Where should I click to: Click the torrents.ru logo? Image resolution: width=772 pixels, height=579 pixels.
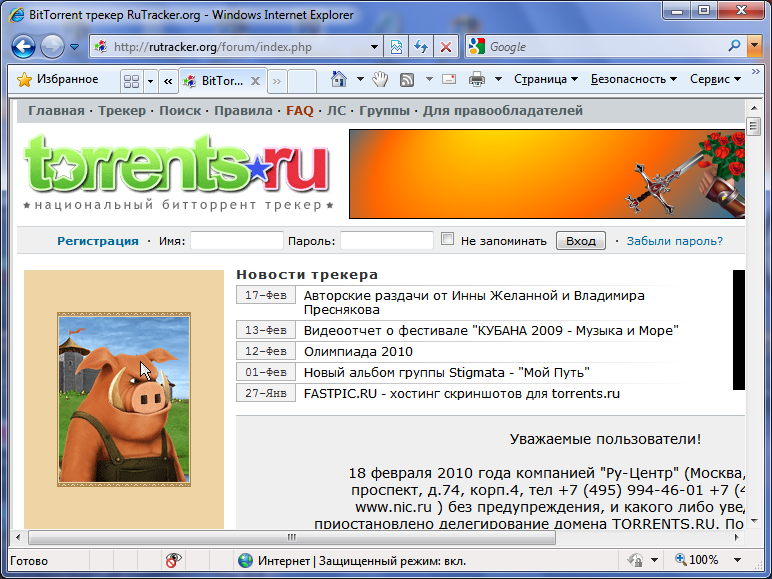click(177, 172)
